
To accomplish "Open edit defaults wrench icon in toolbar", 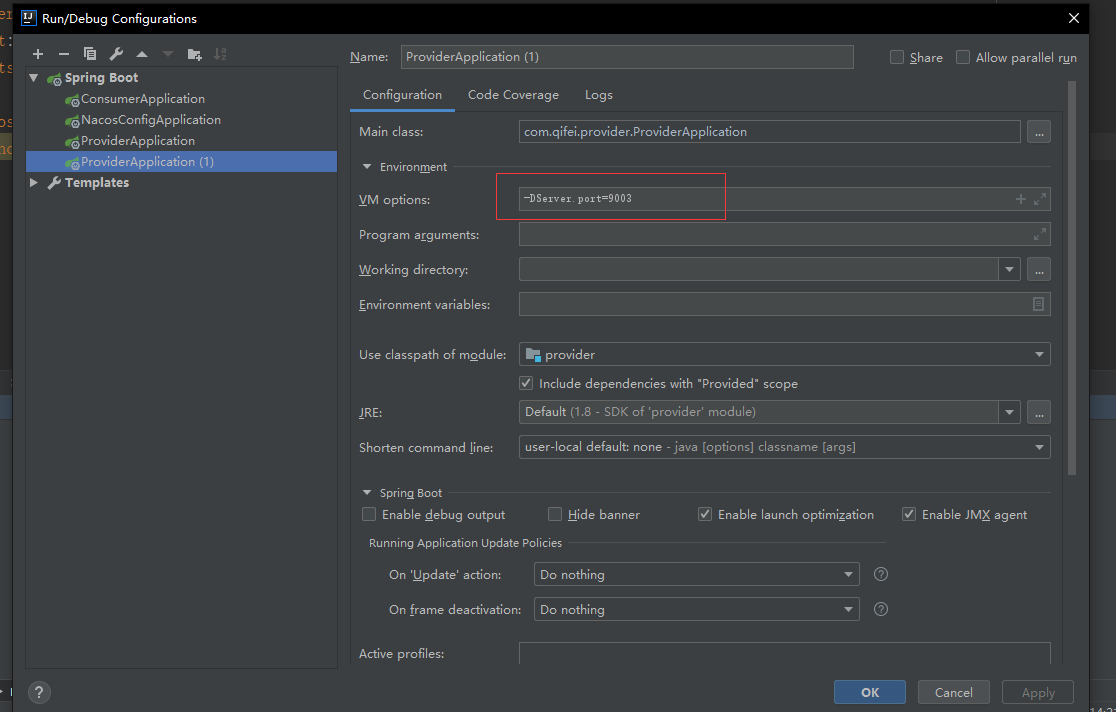I will pos(116,54).
